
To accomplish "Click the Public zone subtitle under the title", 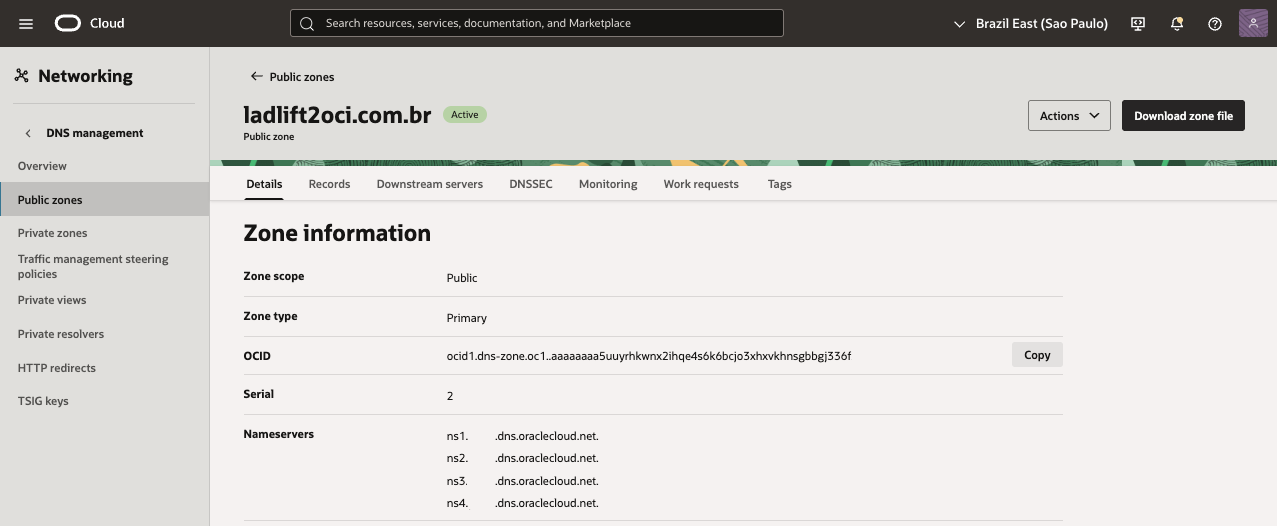I will [269, 137].
